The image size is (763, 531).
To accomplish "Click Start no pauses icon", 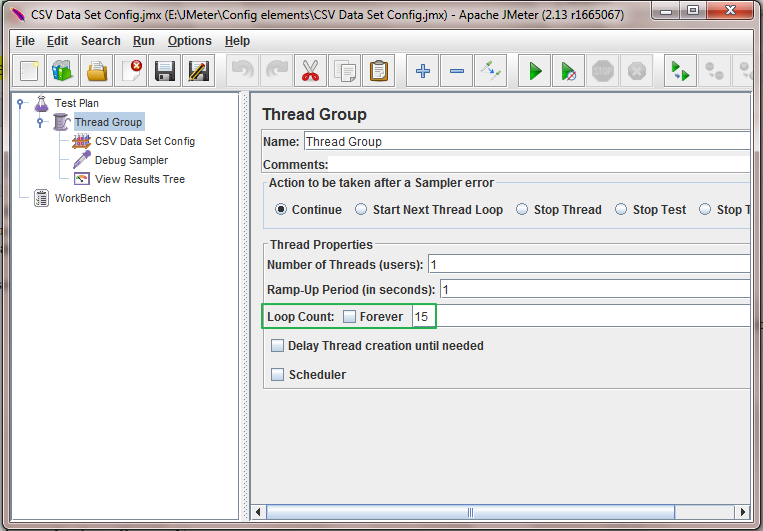I will pyautogui.click(x=568, y=71).
